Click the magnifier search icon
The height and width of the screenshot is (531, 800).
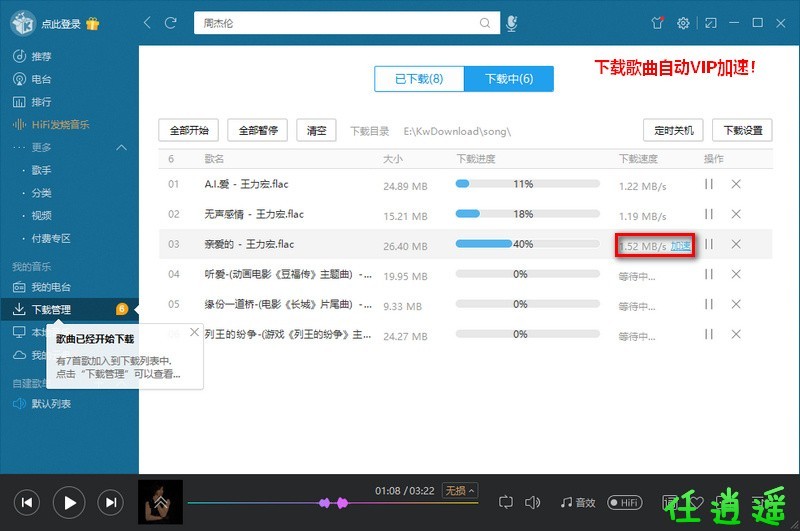485,23
